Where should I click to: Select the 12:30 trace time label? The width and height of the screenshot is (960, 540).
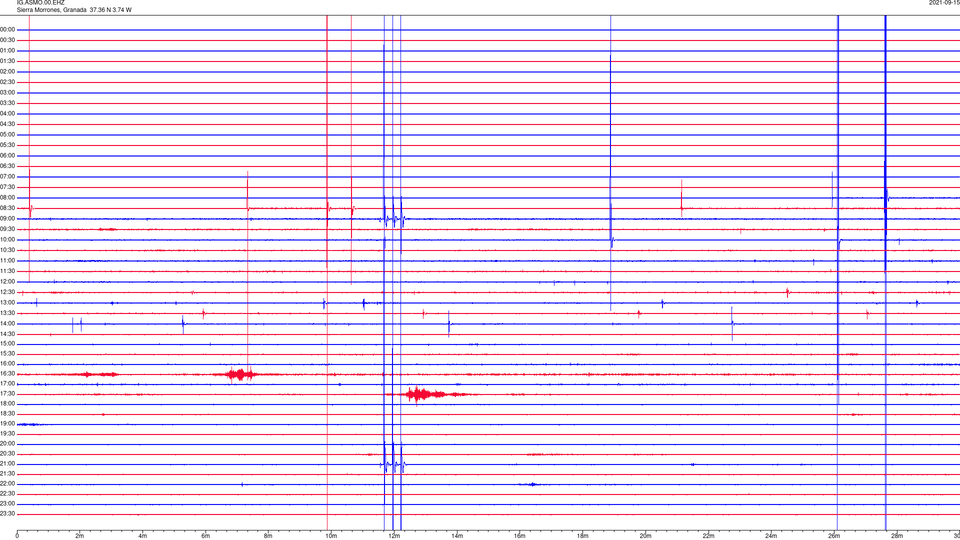pyautogui.click(x=8, y=291)
